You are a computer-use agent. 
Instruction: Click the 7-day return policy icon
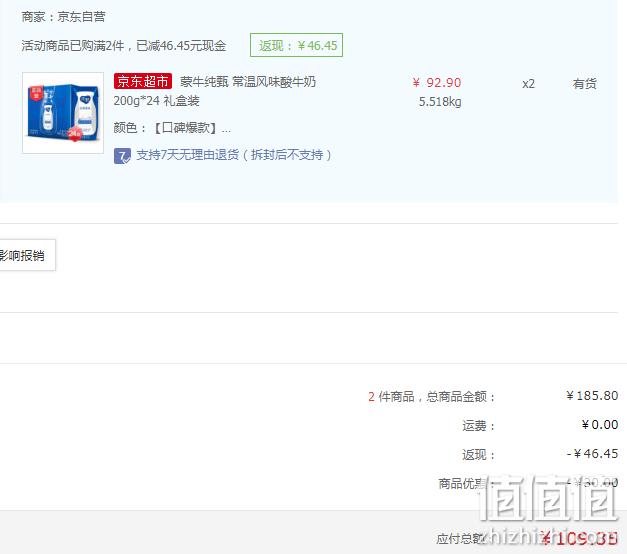pos(122,156)
